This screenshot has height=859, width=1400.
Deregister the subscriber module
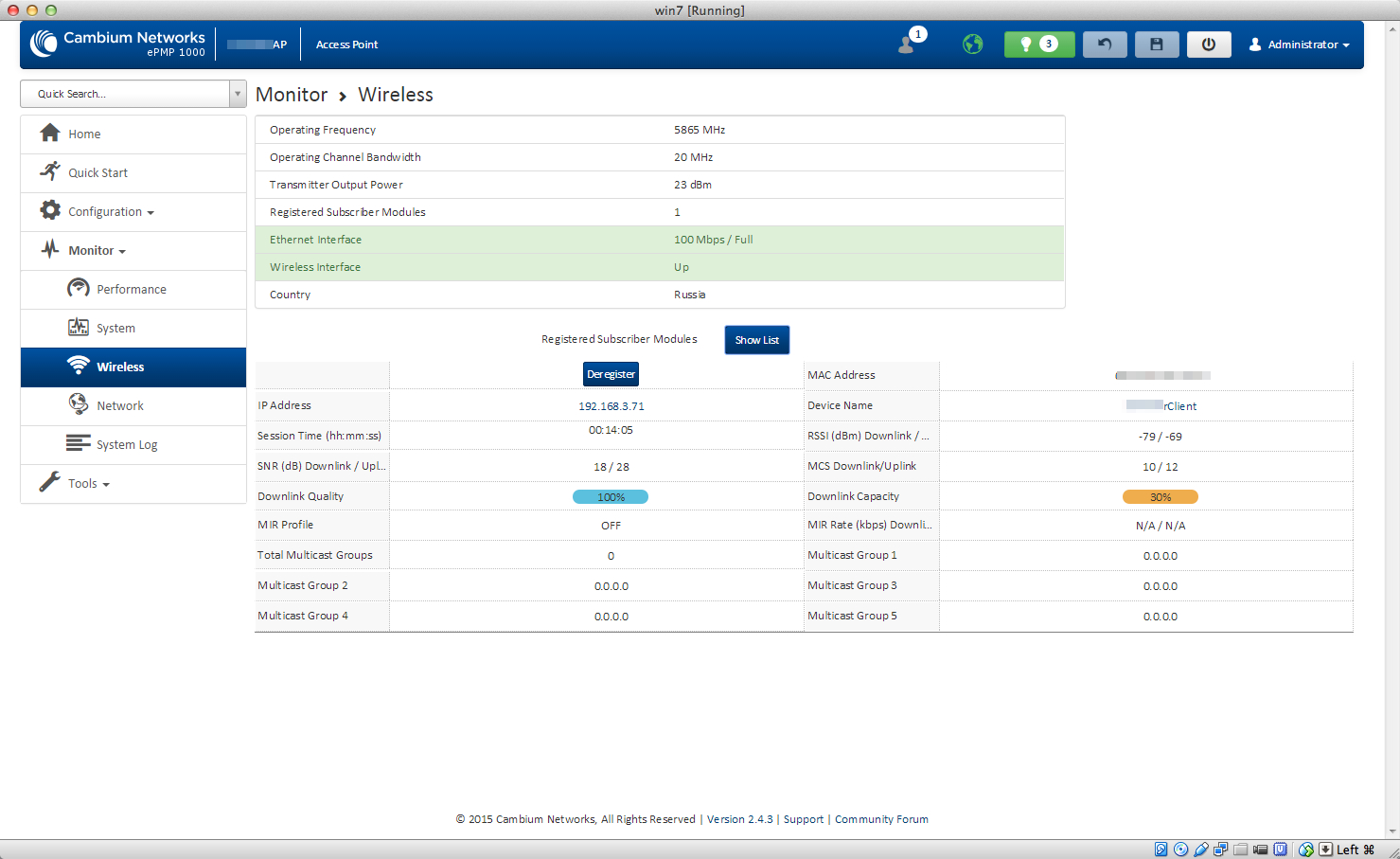pyautogui.click(x=611, y=374)
